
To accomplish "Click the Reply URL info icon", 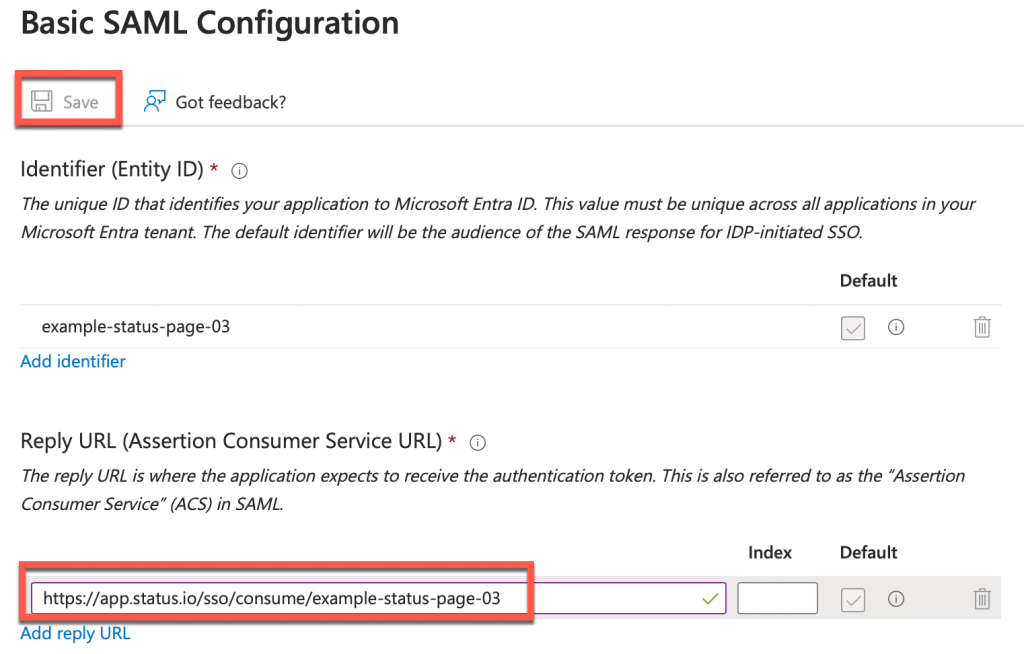I will click(477, 442).
